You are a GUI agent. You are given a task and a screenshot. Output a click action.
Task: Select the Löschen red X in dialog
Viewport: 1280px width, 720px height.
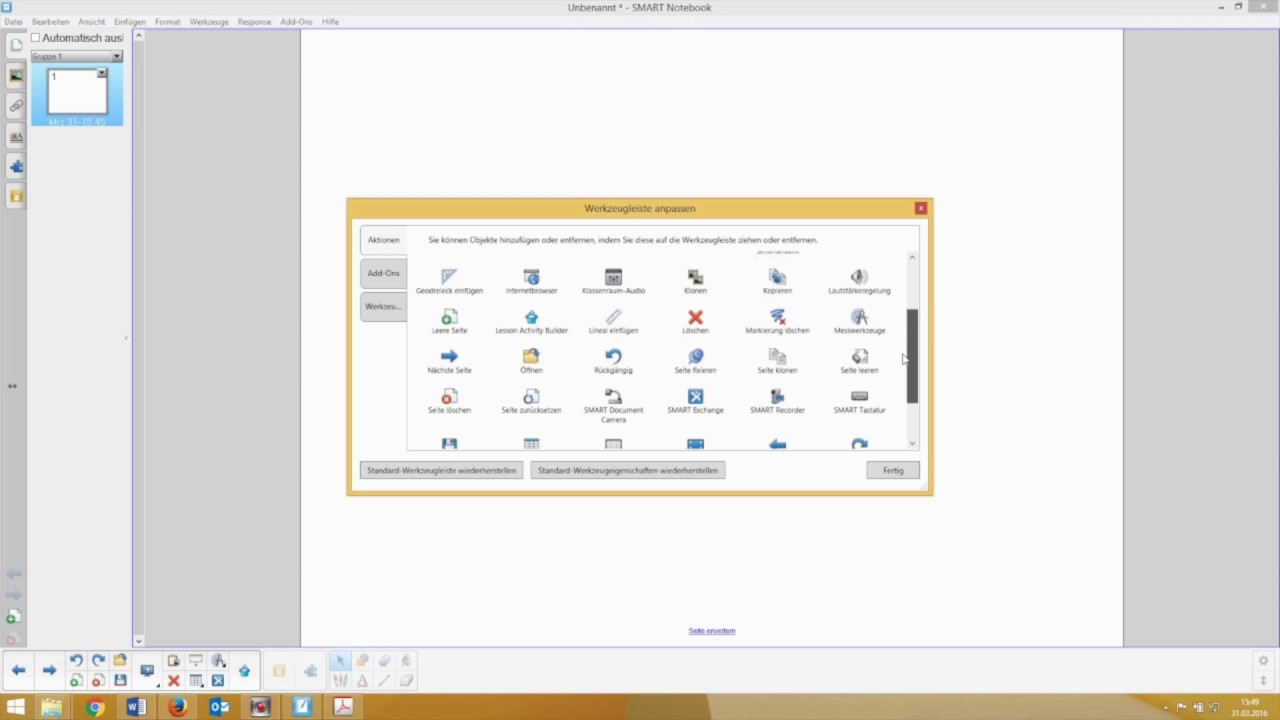tap(695, 316)
